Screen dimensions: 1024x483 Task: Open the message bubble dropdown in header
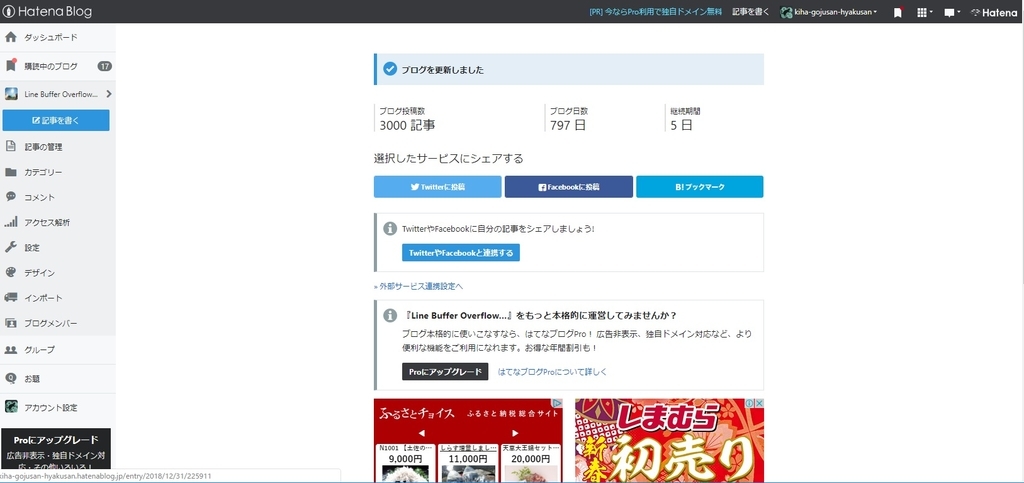[x=952, y=12]
